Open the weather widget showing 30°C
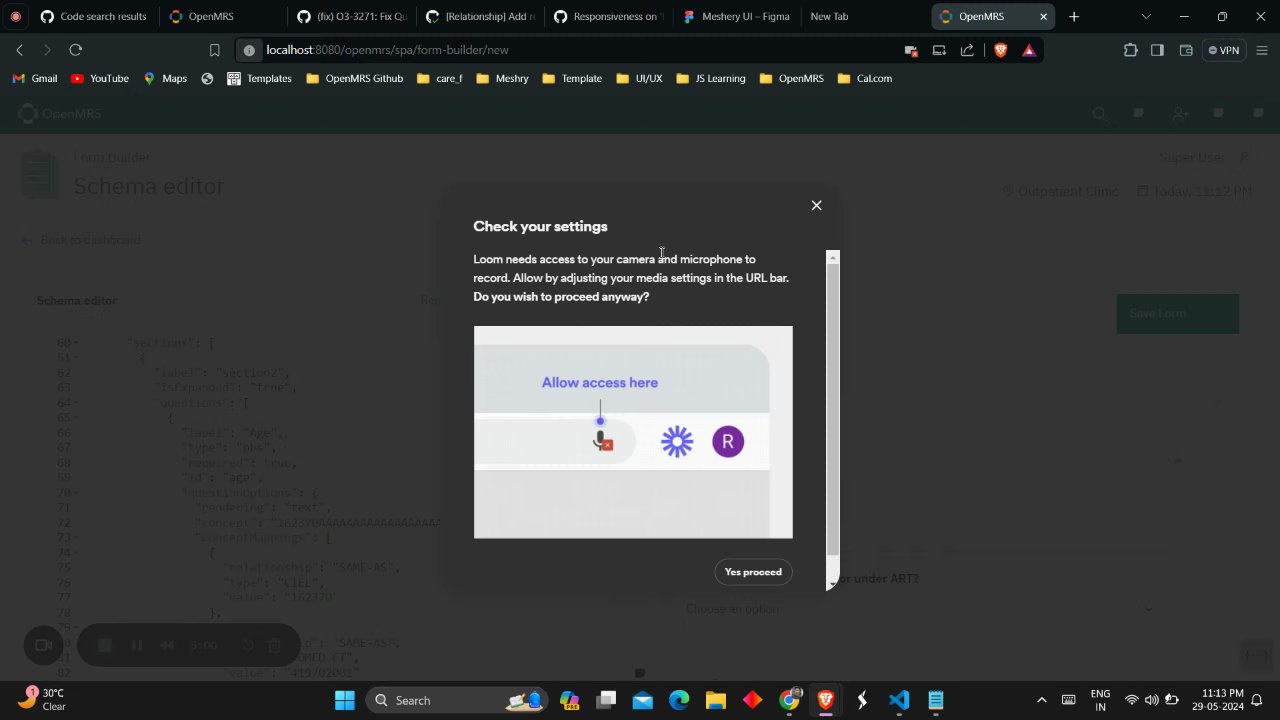The height and width of the screenshot is (720, 1280). (42, 700)
